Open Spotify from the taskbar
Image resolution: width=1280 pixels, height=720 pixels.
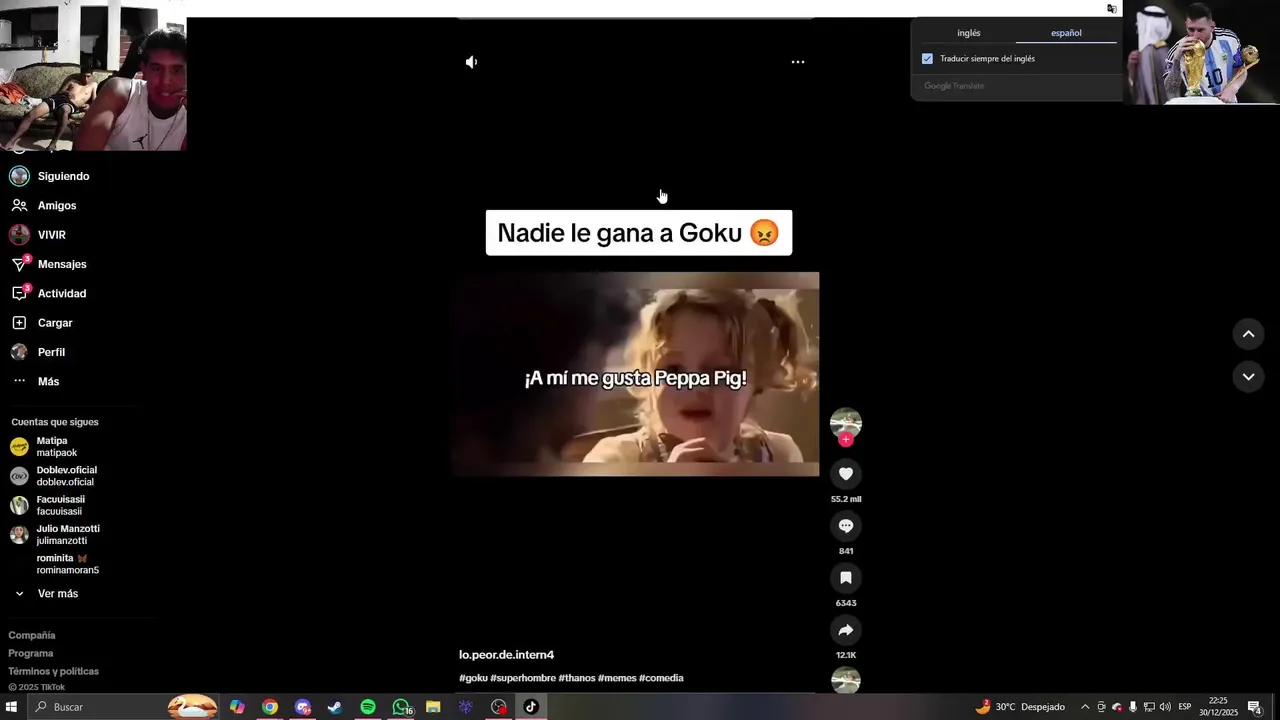368,707
